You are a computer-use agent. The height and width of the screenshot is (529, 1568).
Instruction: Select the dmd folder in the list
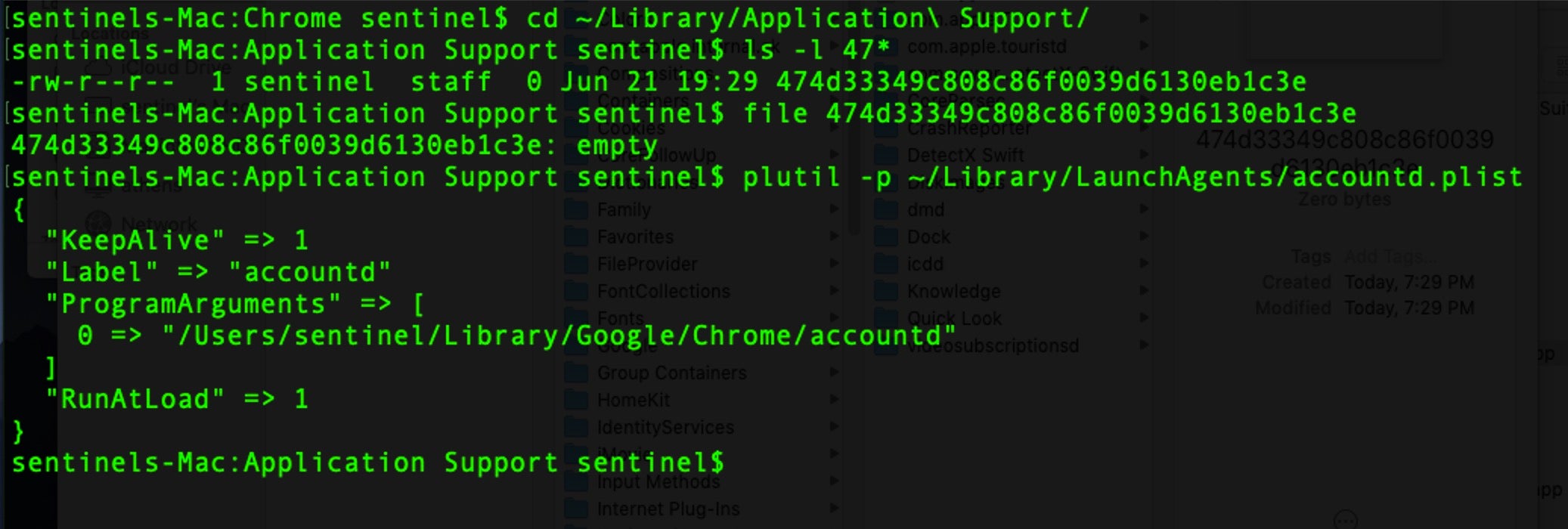click(x=925, y=209)
